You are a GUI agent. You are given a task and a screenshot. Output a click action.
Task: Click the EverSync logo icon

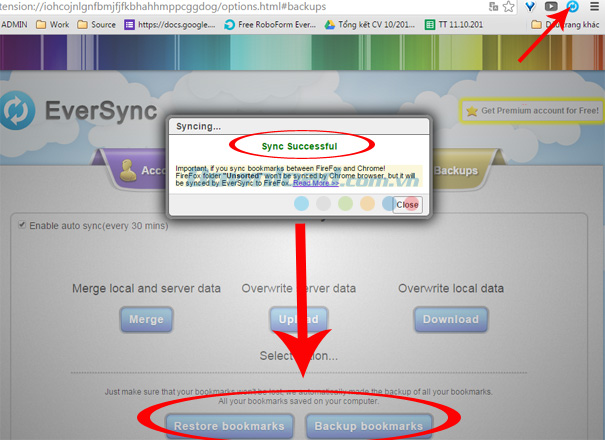17,110
